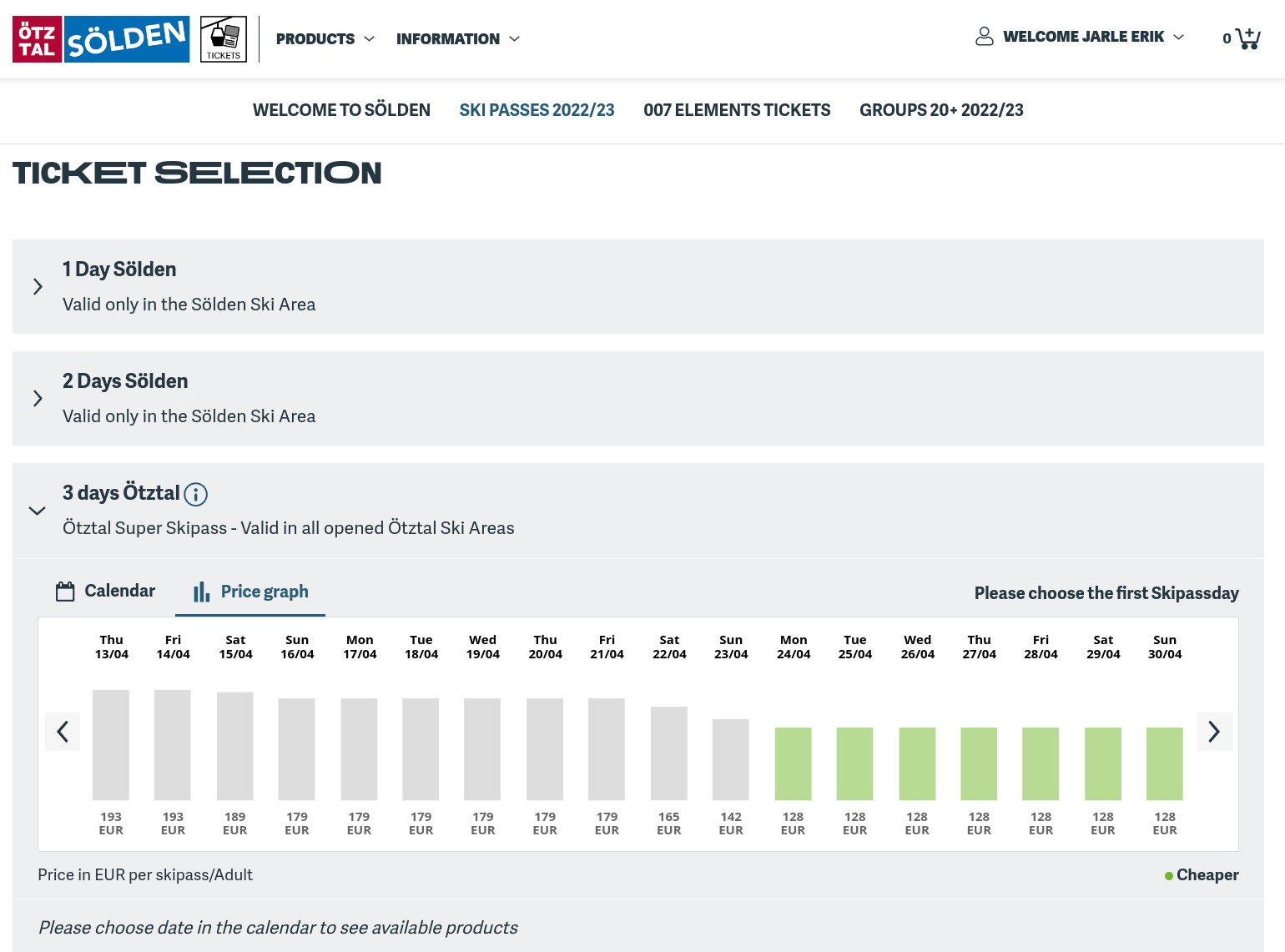1285x952 pixels.
Task: Select Sun 16/04 price bar
Action: 297,749
